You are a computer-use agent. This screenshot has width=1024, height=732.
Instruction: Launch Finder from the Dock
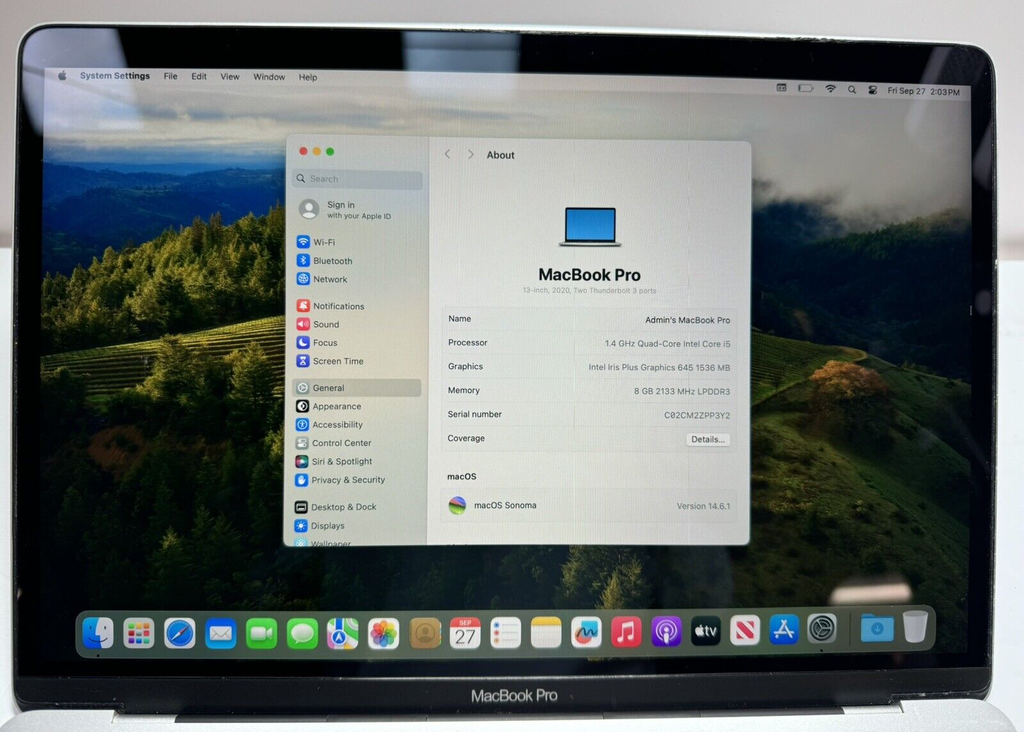[98, 633]
